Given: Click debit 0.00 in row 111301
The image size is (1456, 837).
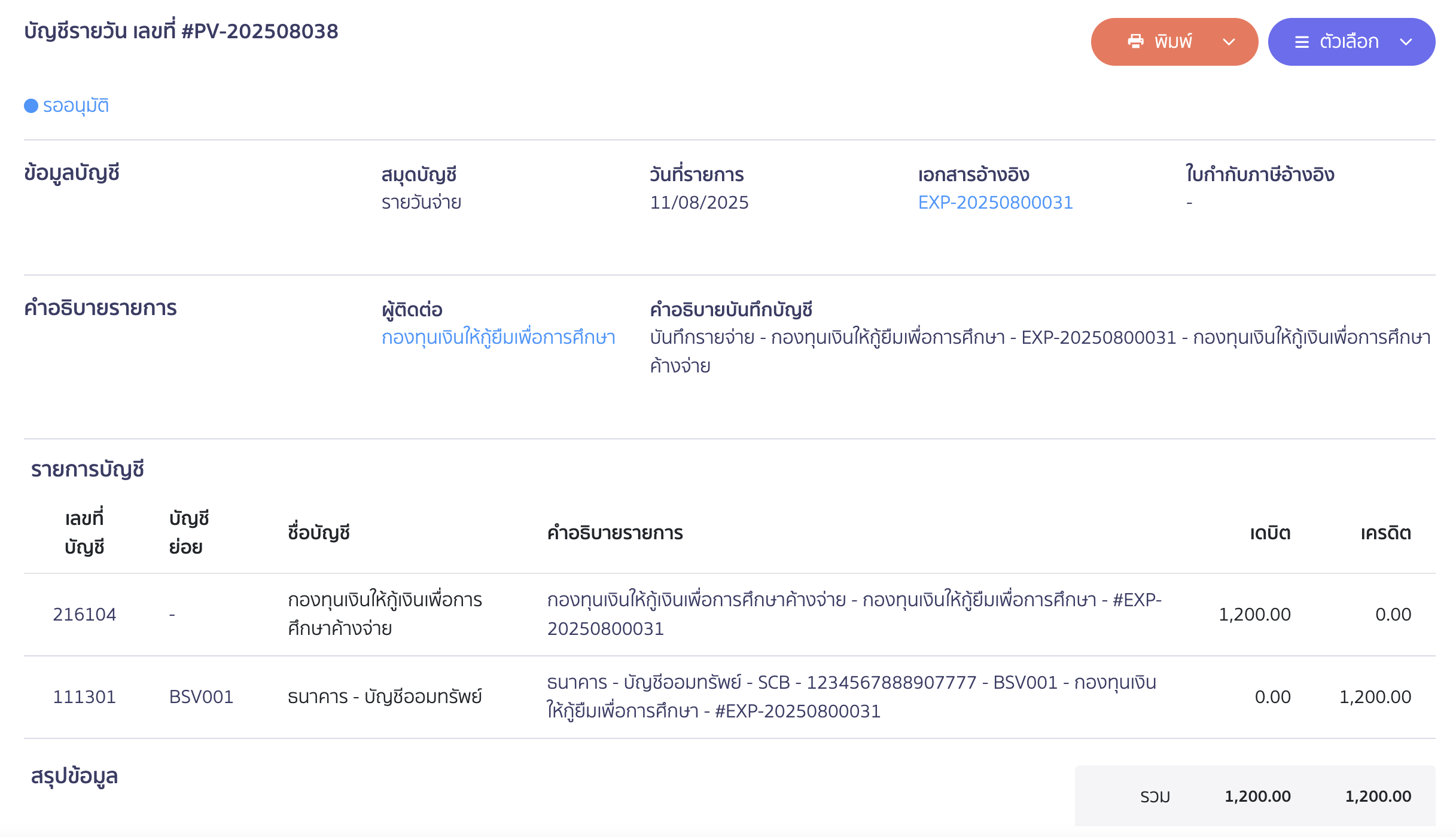Looking at the screenshot, I should coord(1272,697).
